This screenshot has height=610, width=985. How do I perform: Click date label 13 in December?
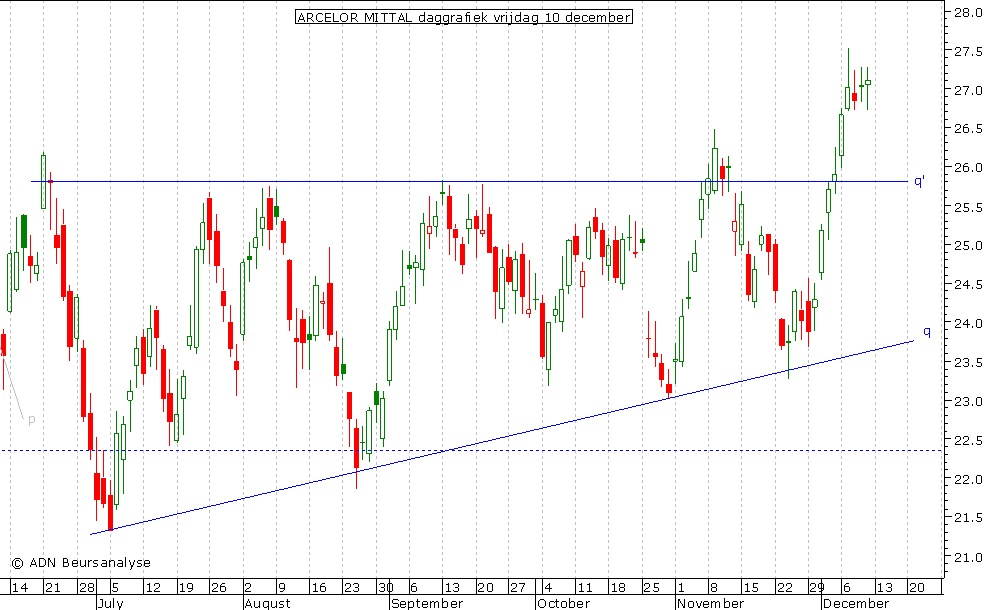pos(884,587)
